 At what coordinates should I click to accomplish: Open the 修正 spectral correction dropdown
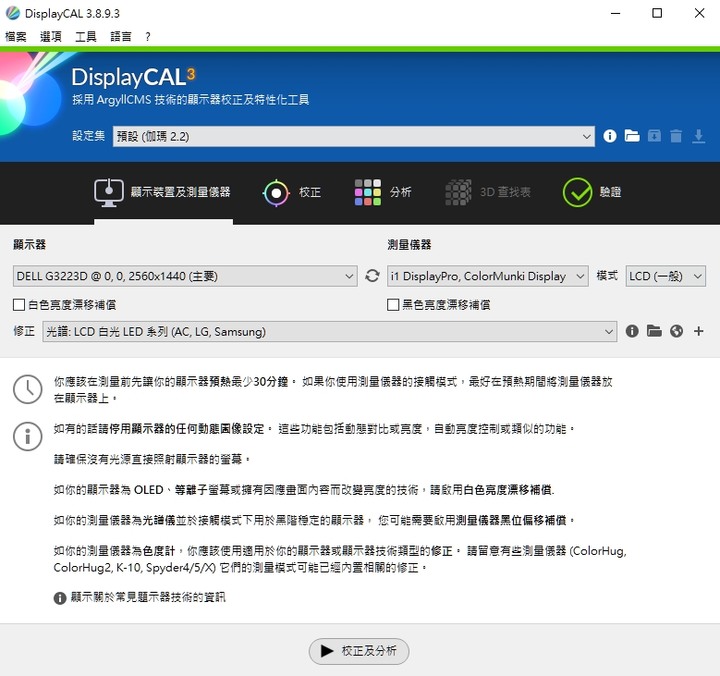pyautogui.click(x=329, y=331)
